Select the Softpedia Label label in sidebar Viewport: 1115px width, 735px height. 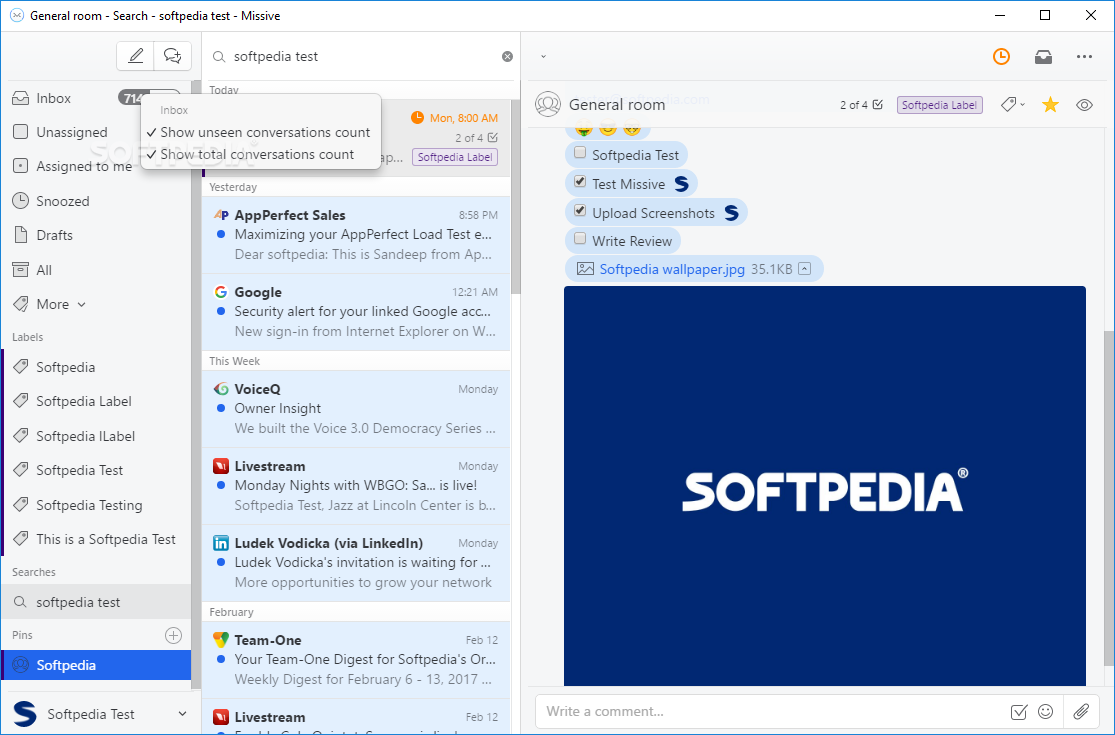pos(96,401)
